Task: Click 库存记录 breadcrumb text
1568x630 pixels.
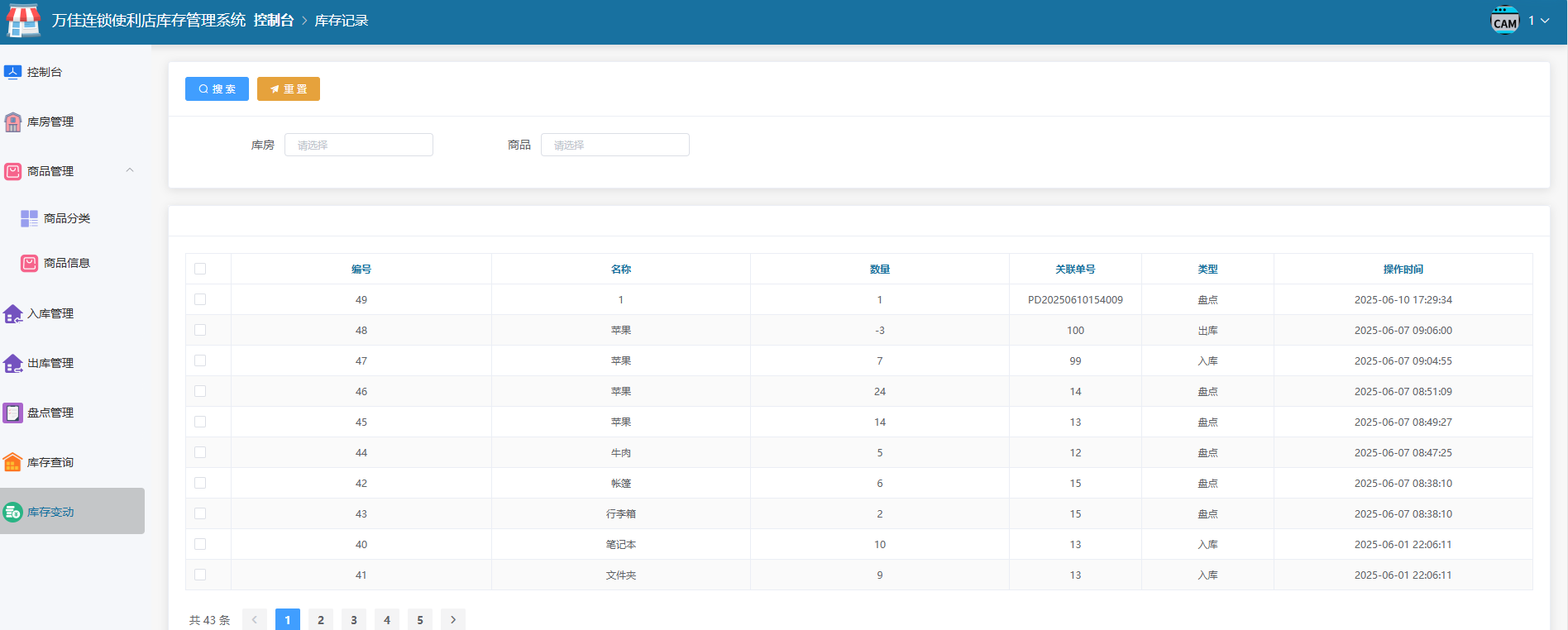Action: pos(342,21)
